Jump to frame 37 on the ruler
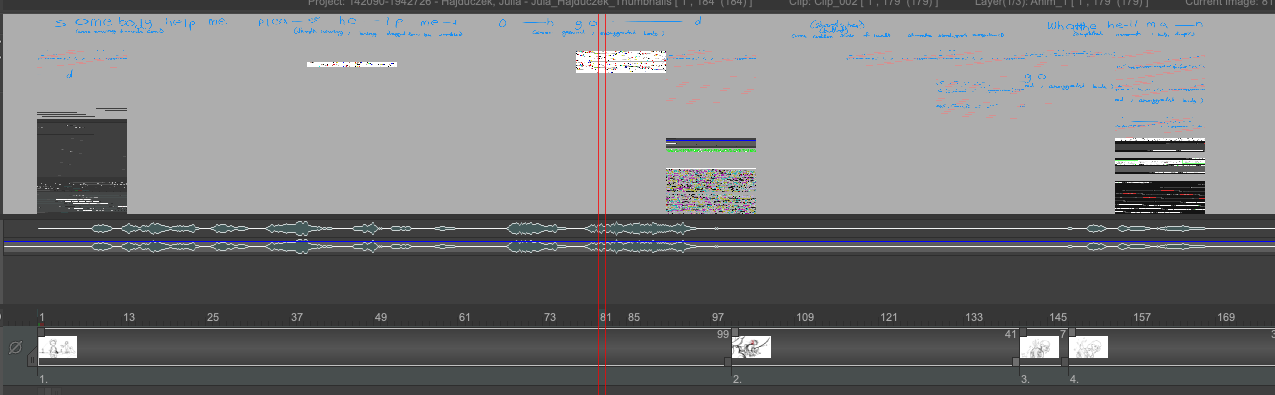 [x=297, y=317]
